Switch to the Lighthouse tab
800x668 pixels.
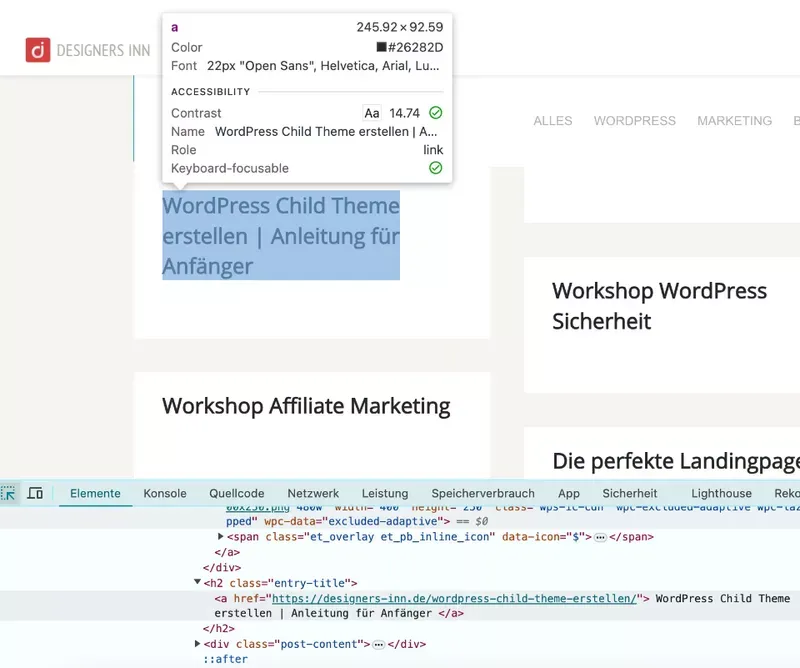(721, 493)
